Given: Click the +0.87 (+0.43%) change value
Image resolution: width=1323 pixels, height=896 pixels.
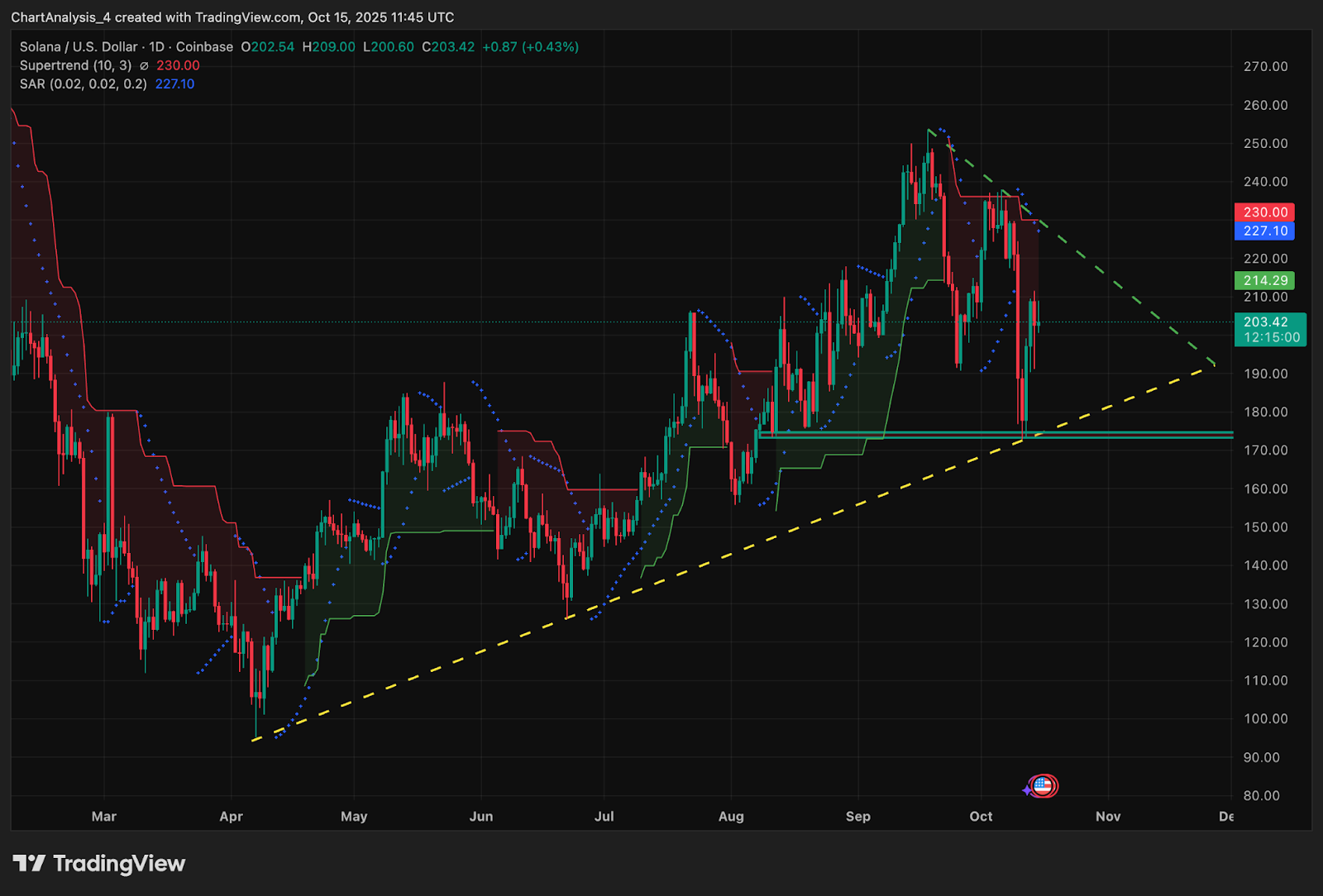Looking at the screenshot, I should click(x=530, y=47).
